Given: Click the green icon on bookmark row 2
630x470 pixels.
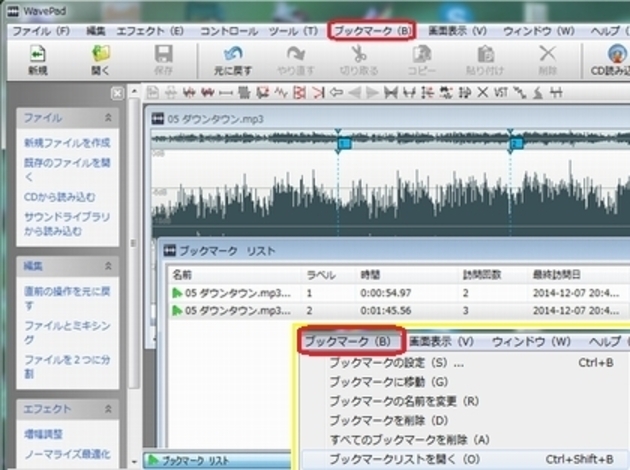Looking at the screenshot, I should coord(177,311).
